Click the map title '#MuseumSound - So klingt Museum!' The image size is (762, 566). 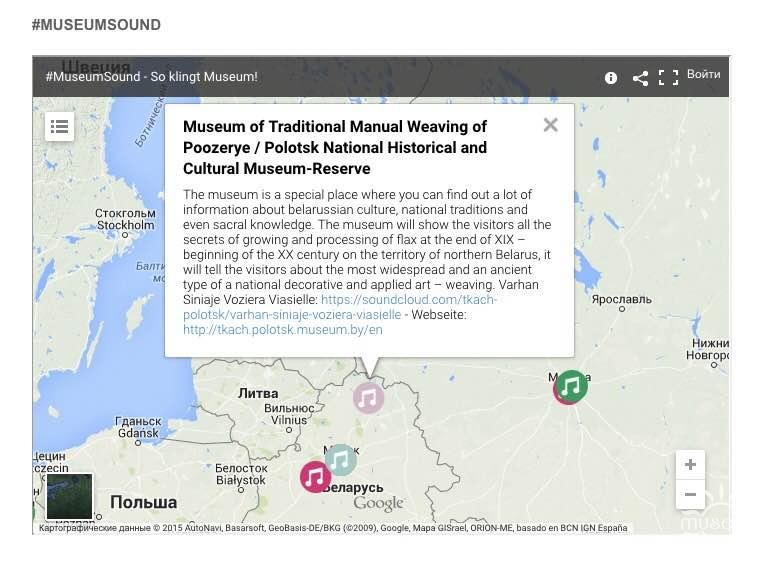click(151, 76)
